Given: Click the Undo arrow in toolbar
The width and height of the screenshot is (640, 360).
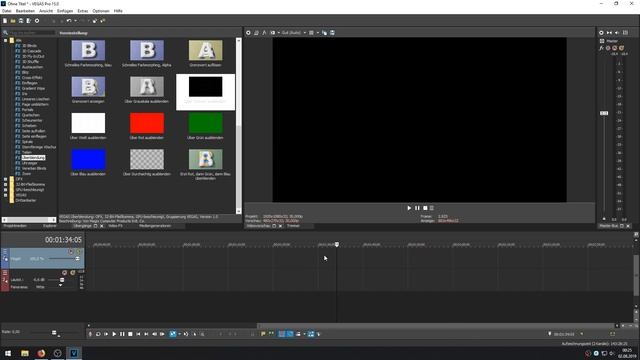Looking at the screenshot, I should [x=69, y=21].
